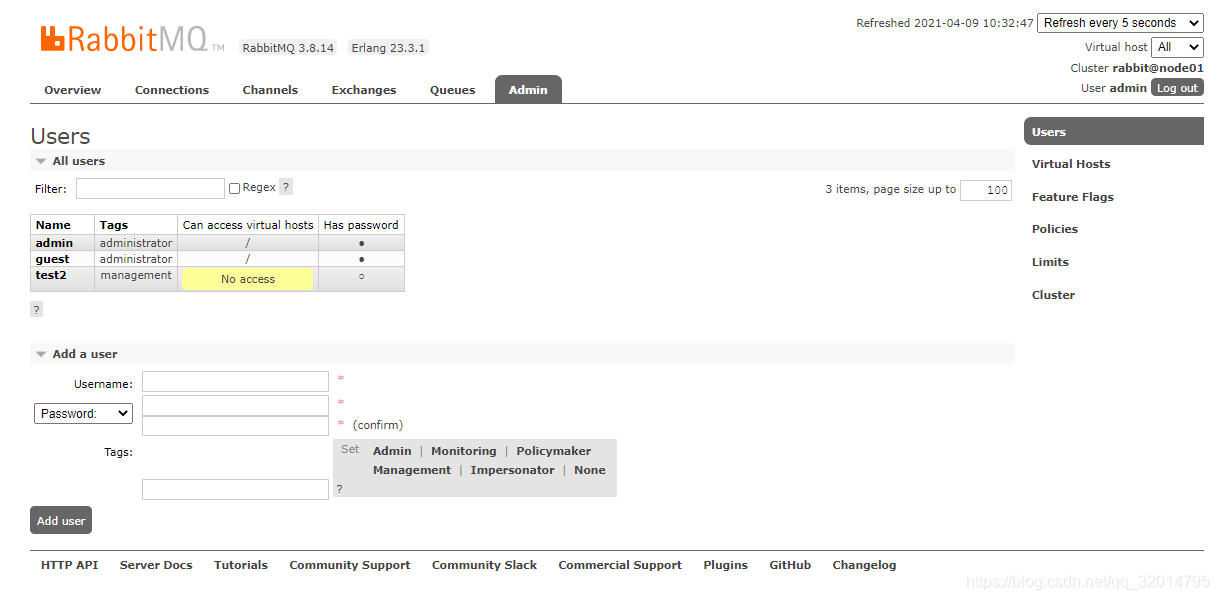Open the Virtual host dropdown

(1177, 47)
